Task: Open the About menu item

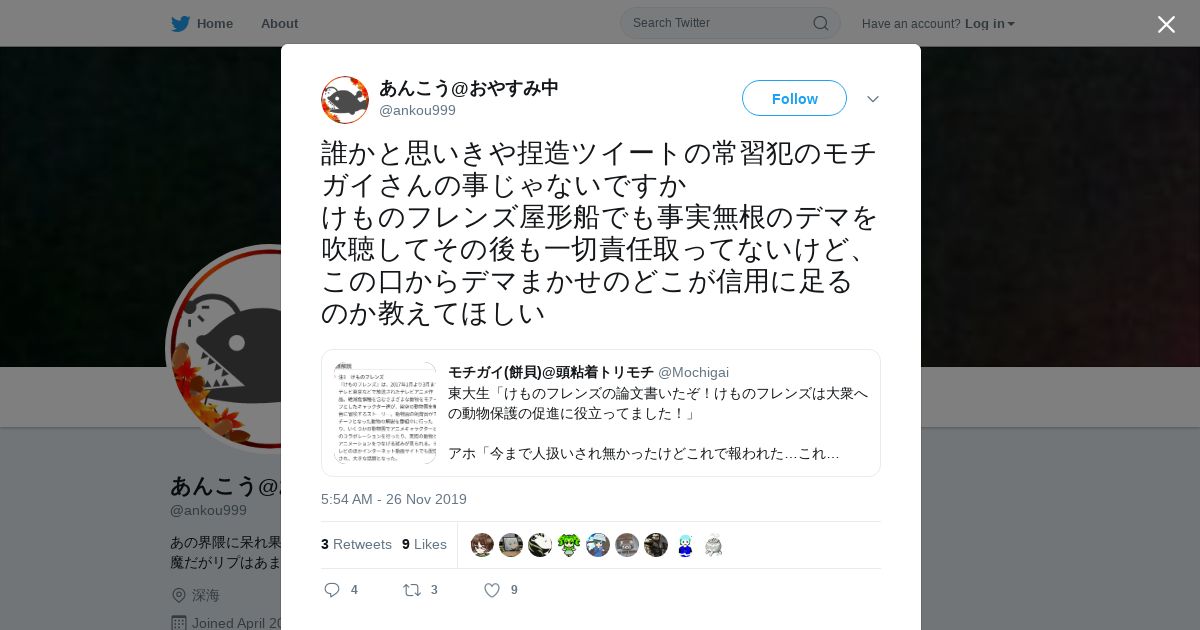Action: point(279,23)
